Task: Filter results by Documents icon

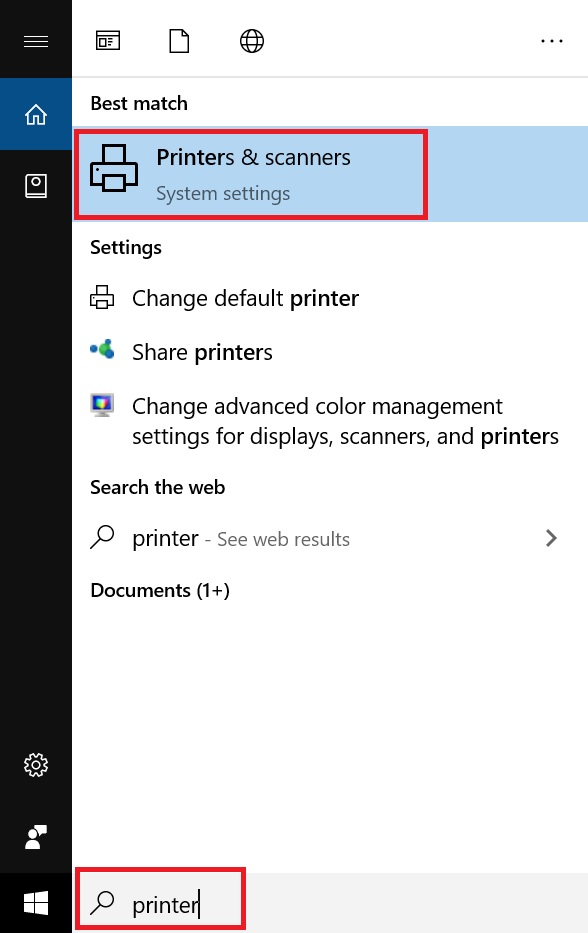Action: click(x=179, y=41)
